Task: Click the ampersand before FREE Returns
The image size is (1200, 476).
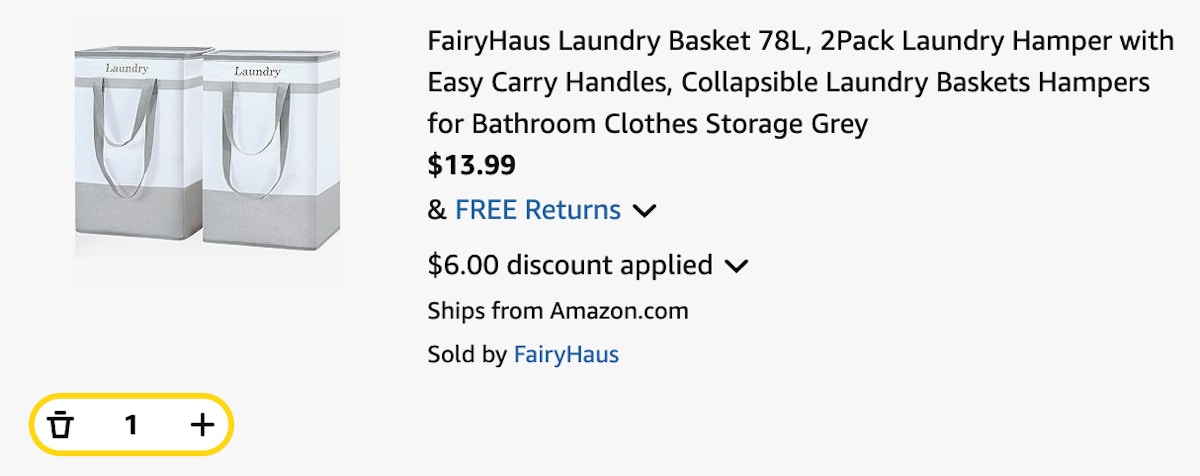Action: (x=437, y=211)
